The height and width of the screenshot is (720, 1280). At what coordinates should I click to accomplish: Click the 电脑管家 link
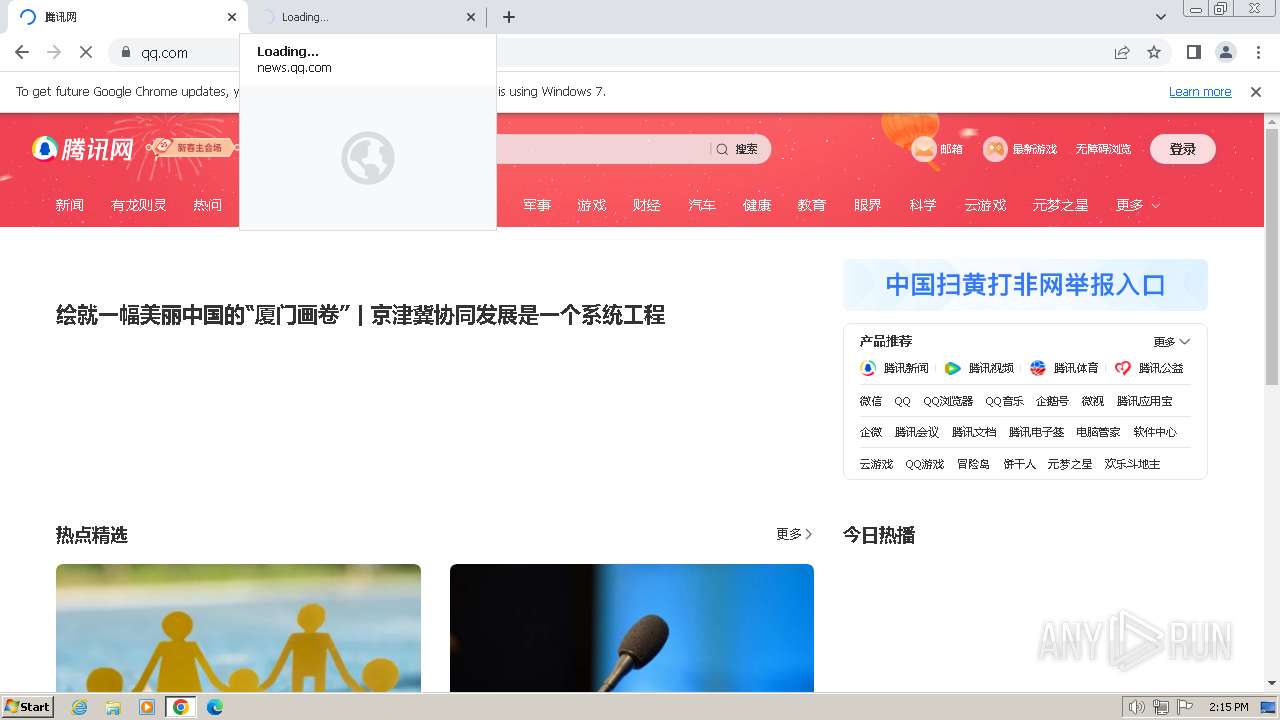[x=1098, y=432]
